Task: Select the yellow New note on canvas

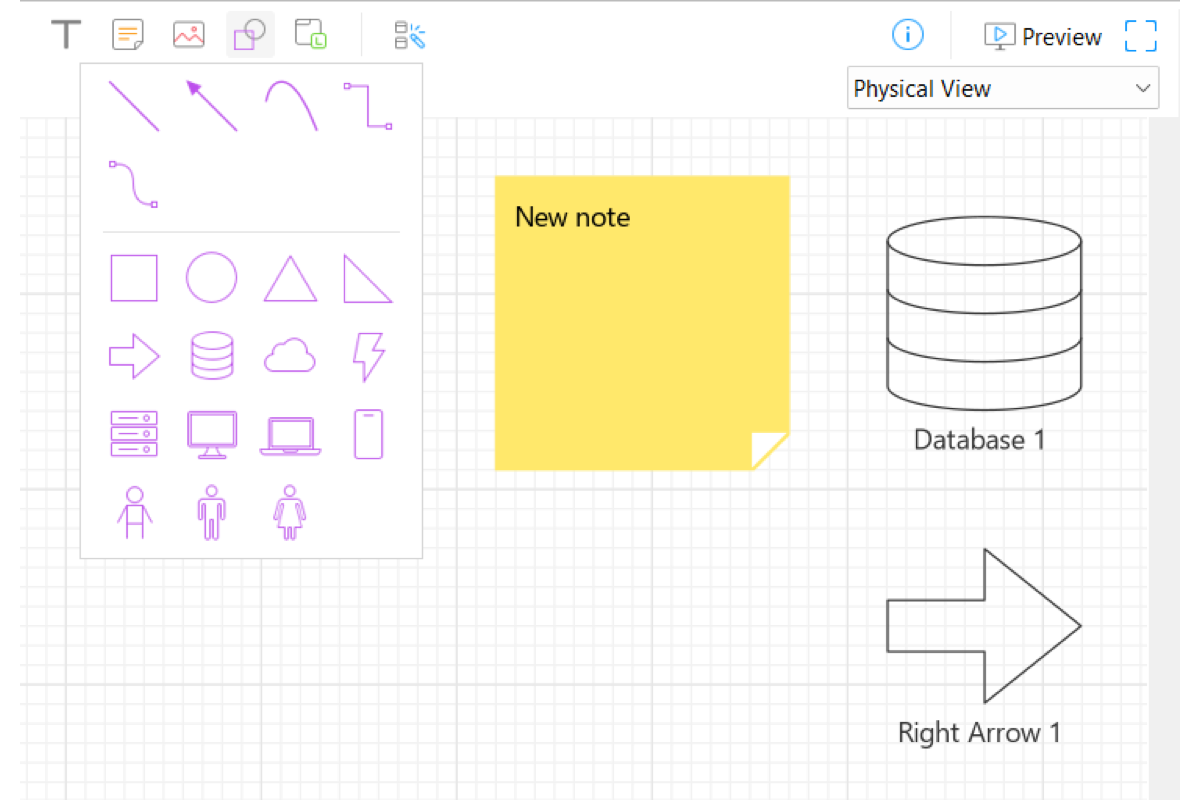Action: coord(642,323)
